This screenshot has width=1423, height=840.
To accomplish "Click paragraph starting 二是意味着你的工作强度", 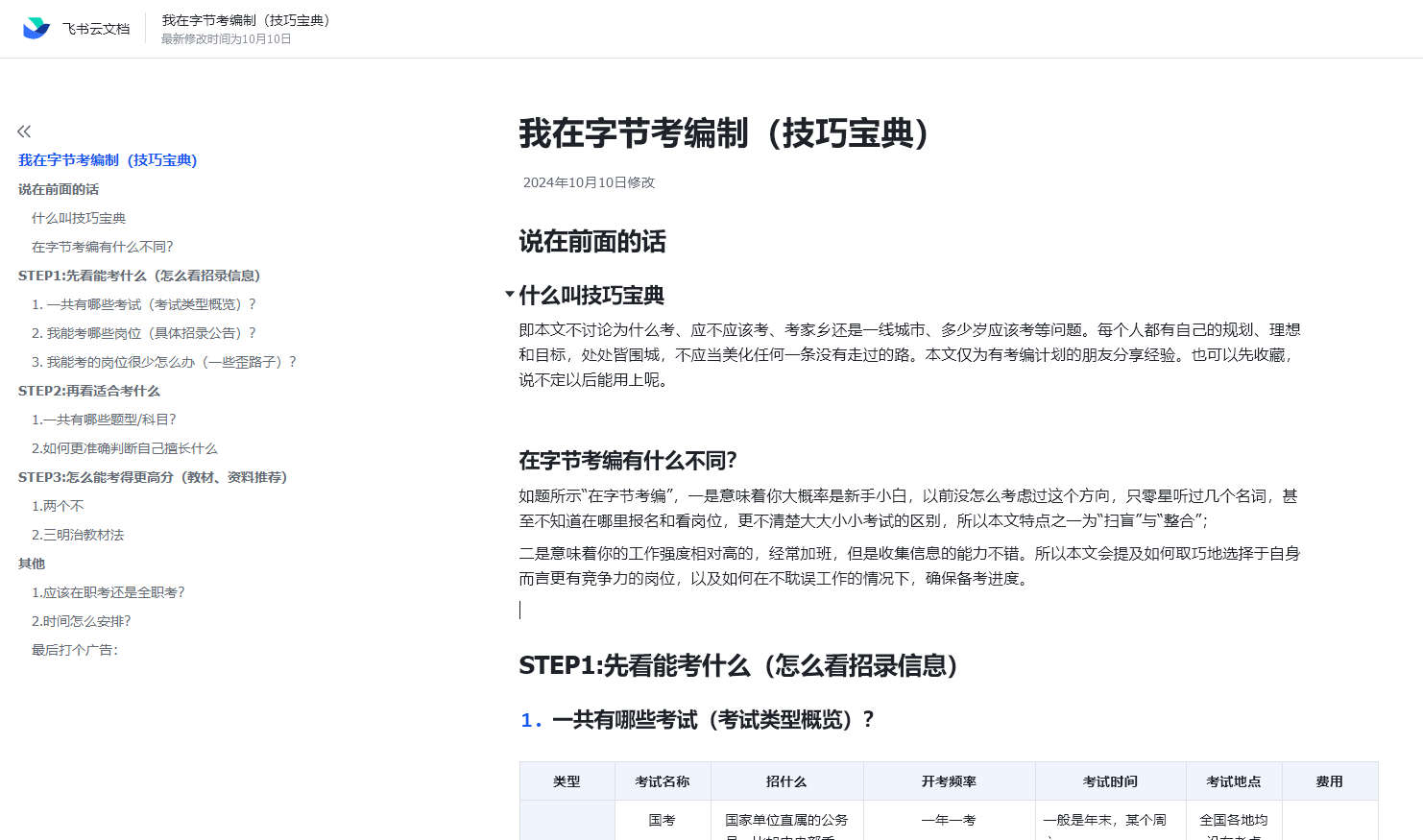I will click(910, 565).
